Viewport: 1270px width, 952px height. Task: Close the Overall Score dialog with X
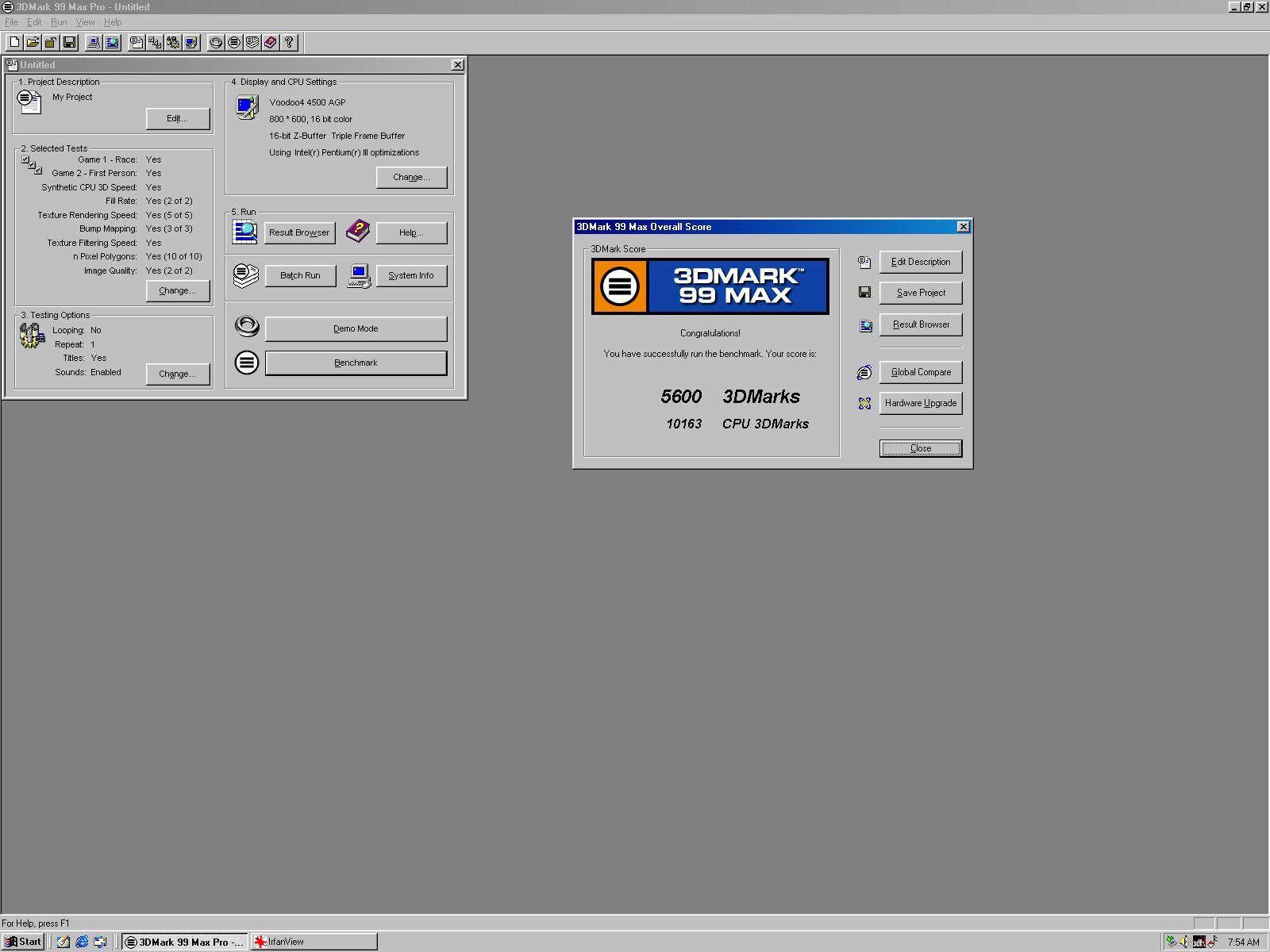[964, 227]
